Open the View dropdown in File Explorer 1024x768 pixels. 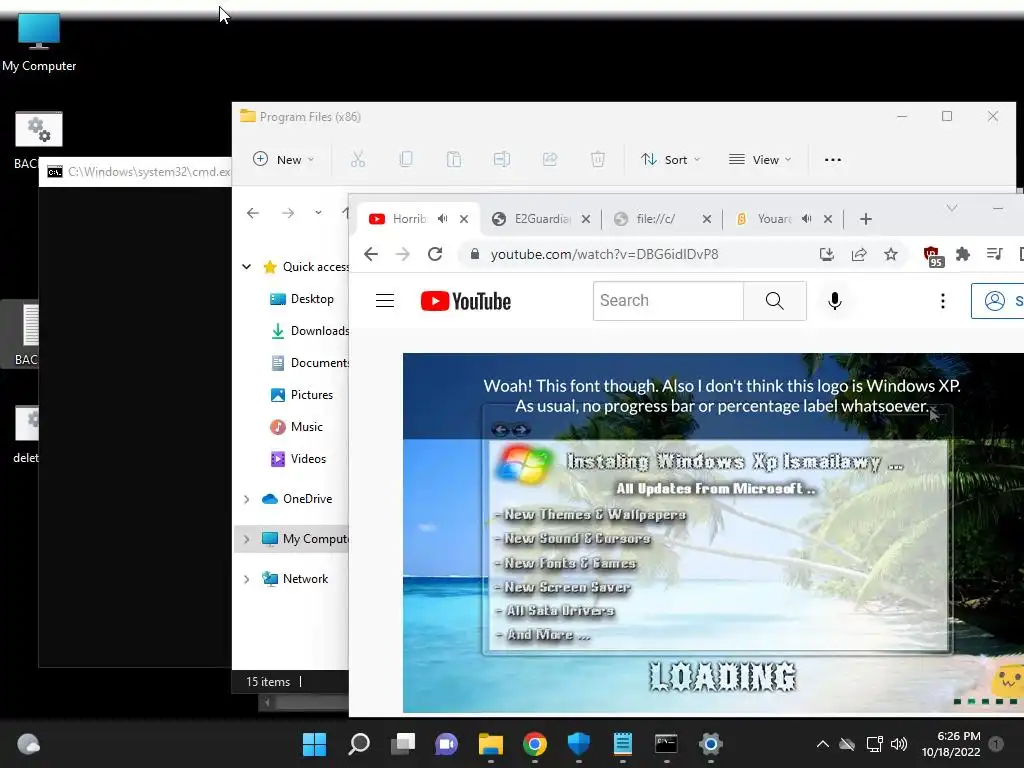click(x=760, y=159)
